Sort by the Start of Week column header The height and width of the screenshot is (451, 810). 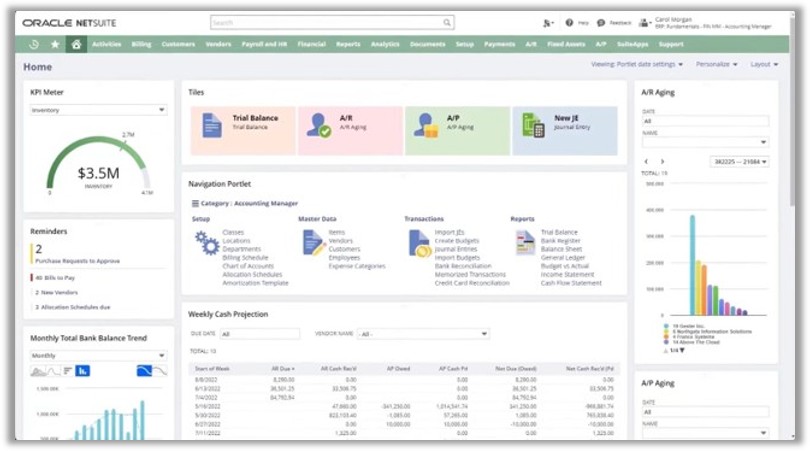pyautogui.click(x=212, y=369)
